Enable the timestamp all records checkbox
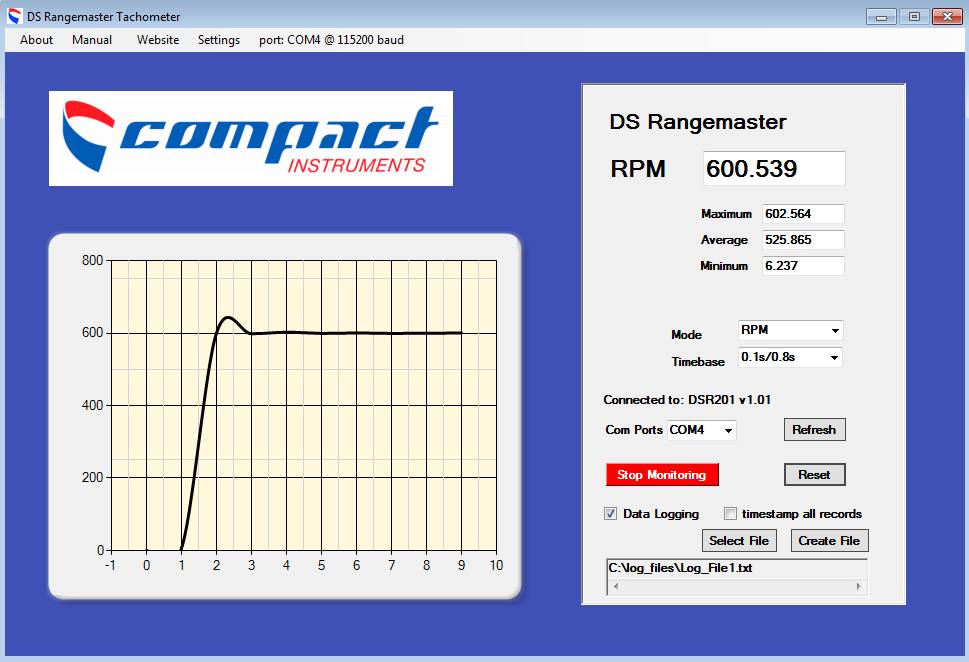Viewport: 969px width, 662px height. pos(730,514)
